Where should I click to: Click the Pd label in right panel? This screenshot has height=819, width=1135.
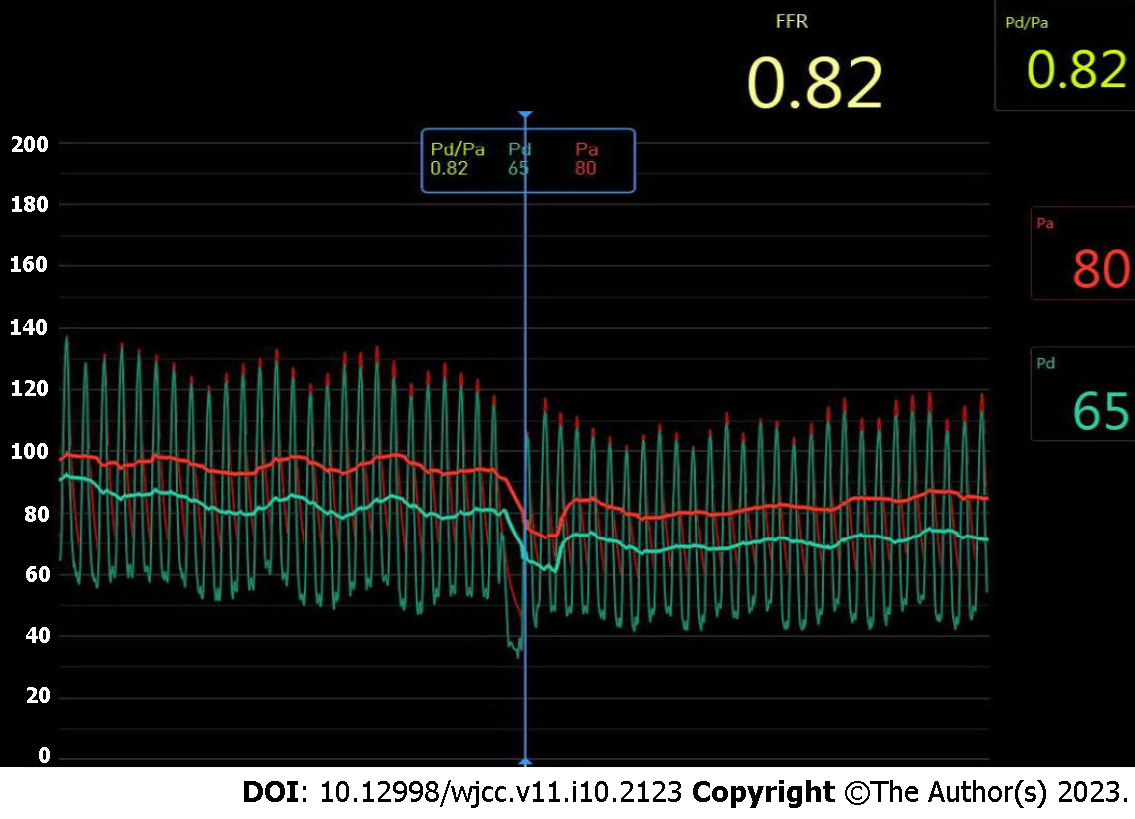[1045, 363]
